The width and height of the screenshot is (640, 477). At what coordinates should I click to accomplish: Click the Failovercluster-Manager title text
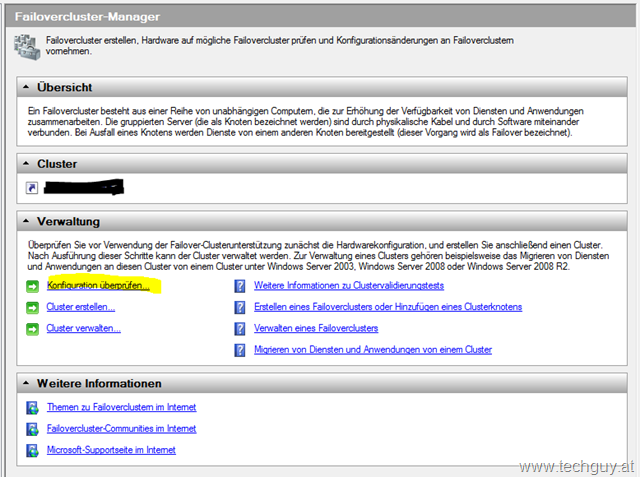(x=87, y=17)
